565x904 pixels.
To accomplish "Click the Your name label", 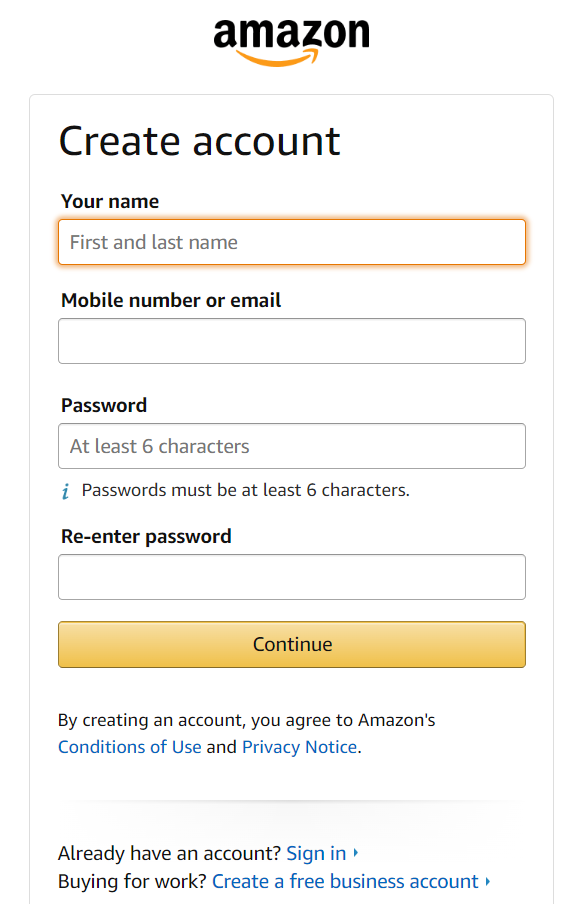I will click(110, 202).
